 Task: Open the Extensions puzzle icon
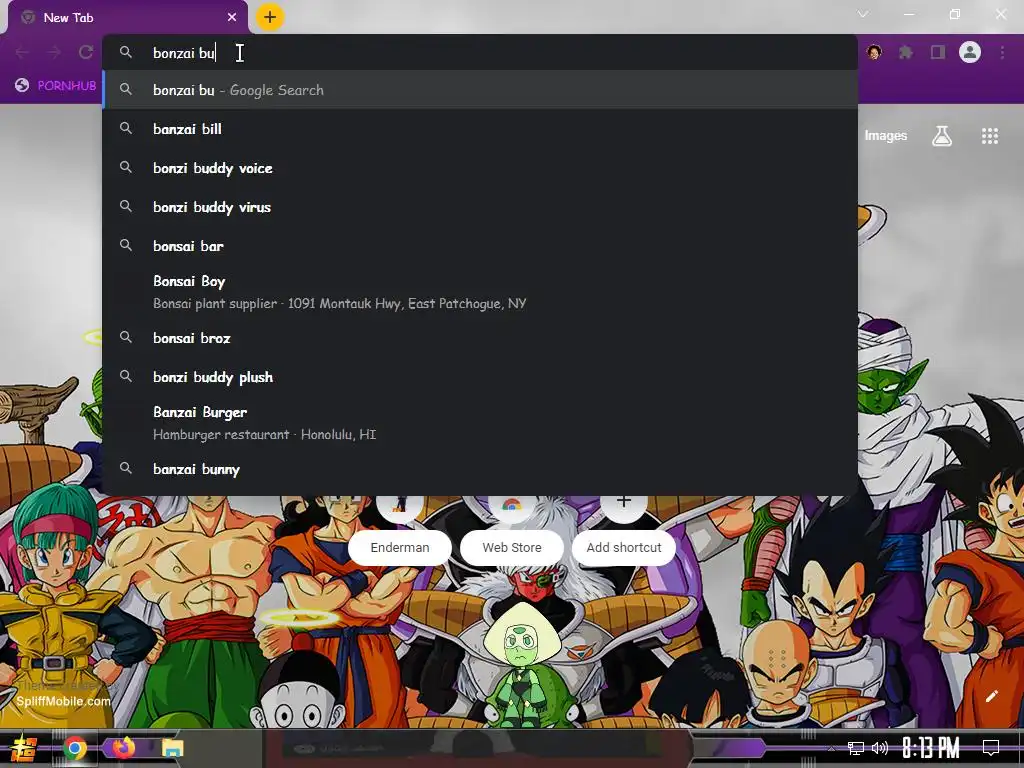click(905, 52)
